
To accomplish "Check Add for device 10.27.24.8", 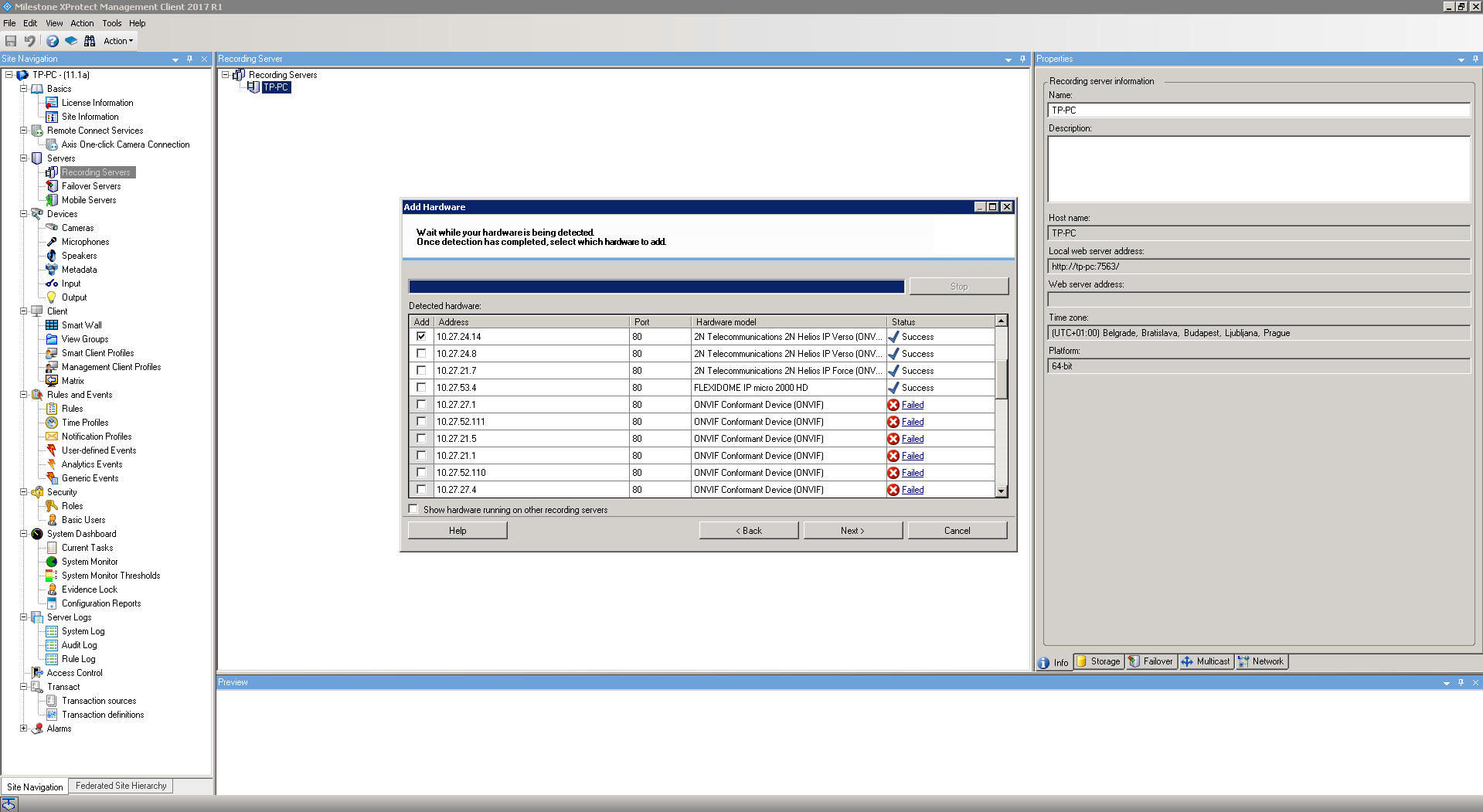I will click(x=421, y=353).
